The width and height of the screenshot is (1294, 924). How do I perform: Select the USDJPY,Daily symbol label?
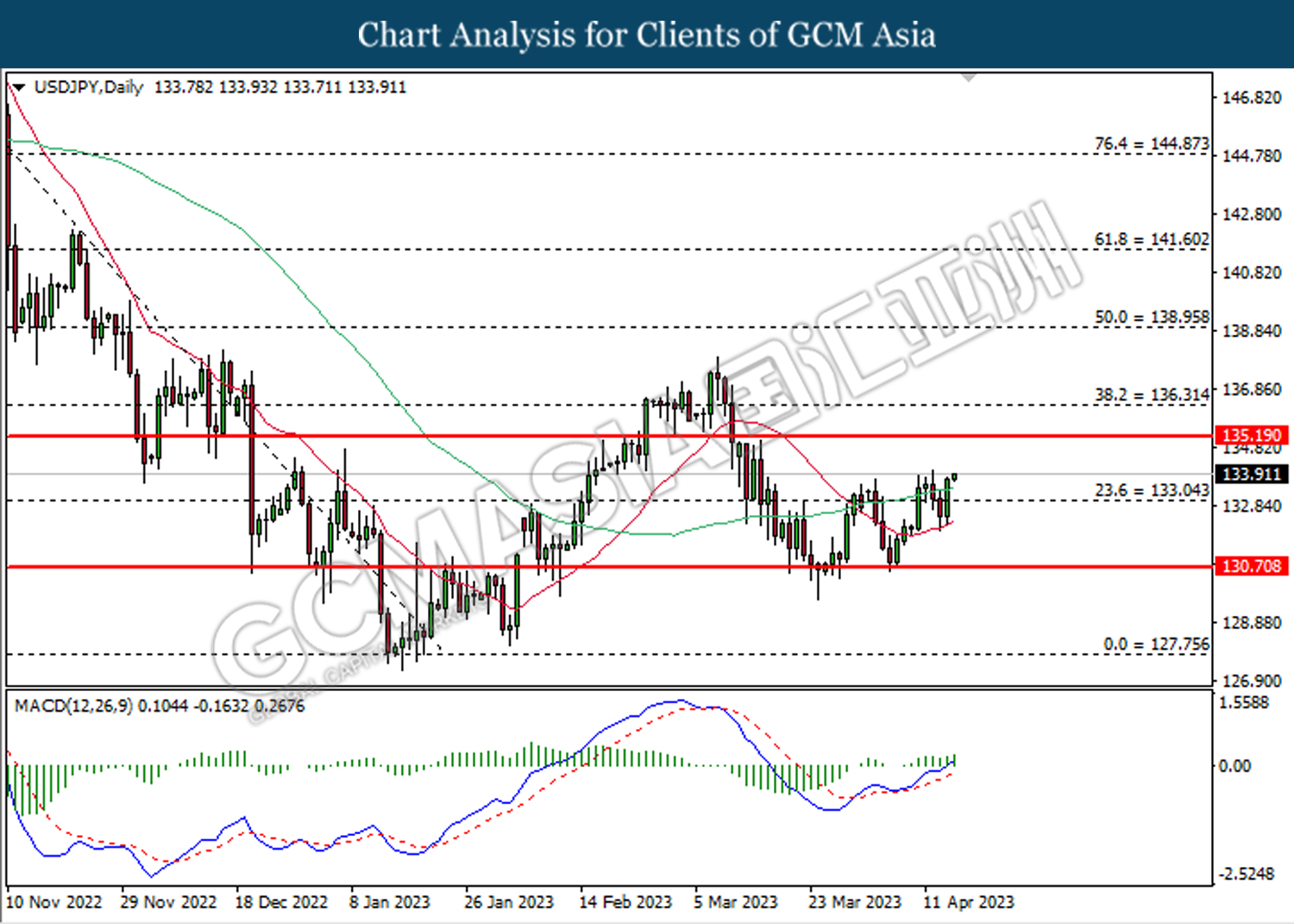(x=89, y=87)
